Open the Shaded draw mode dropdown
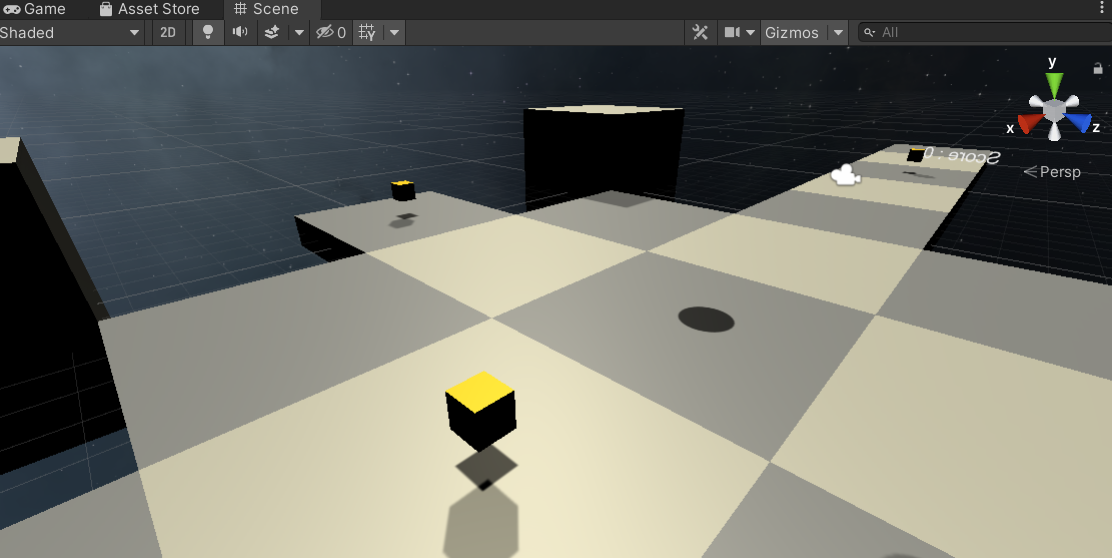This screenshot has height=558, width=1112. [x=71, y=32]
